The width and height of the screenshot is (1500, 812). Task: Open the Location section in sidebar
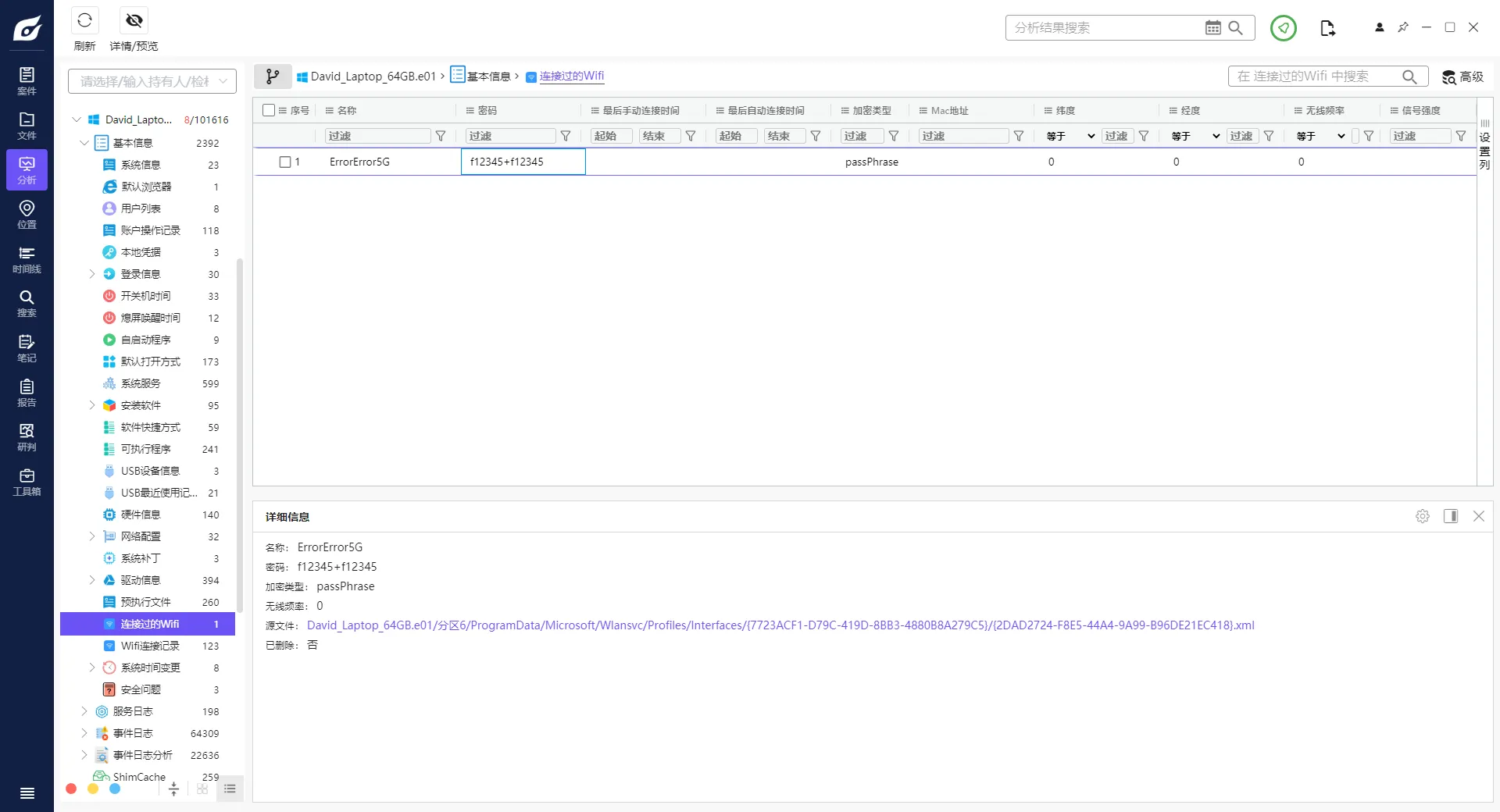click(x=27, y=215)
